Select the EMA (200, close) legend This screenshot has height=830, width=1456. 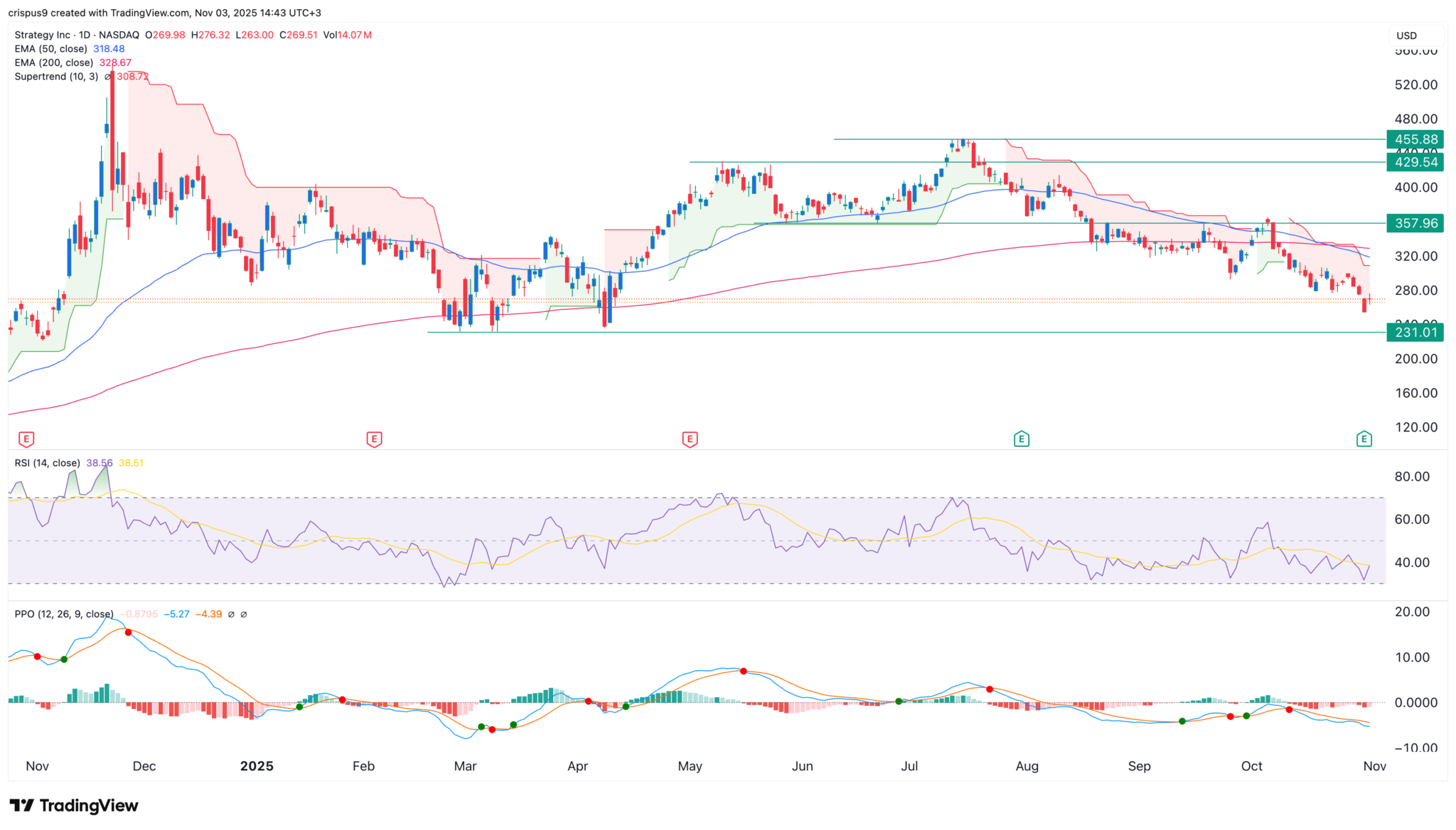tap(54, 63)
